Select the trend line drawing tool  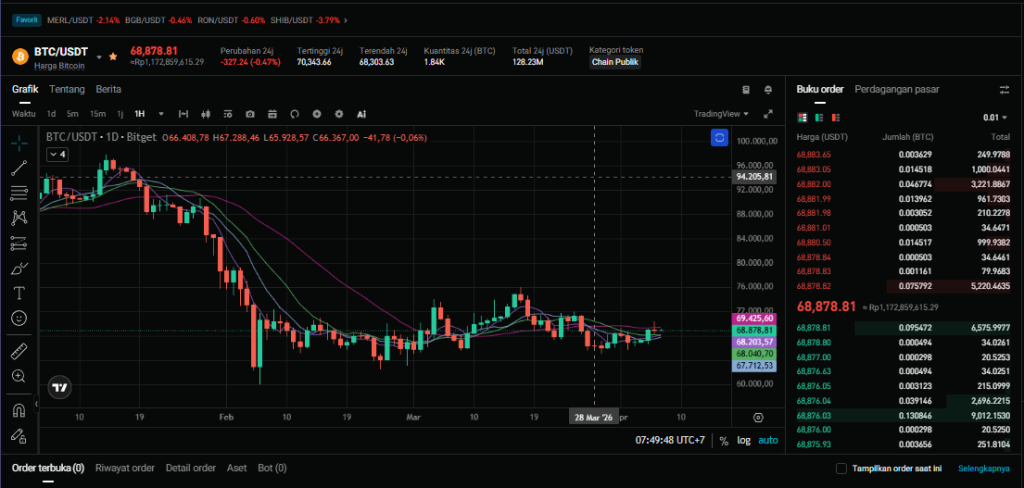click(x=18, y=168)
